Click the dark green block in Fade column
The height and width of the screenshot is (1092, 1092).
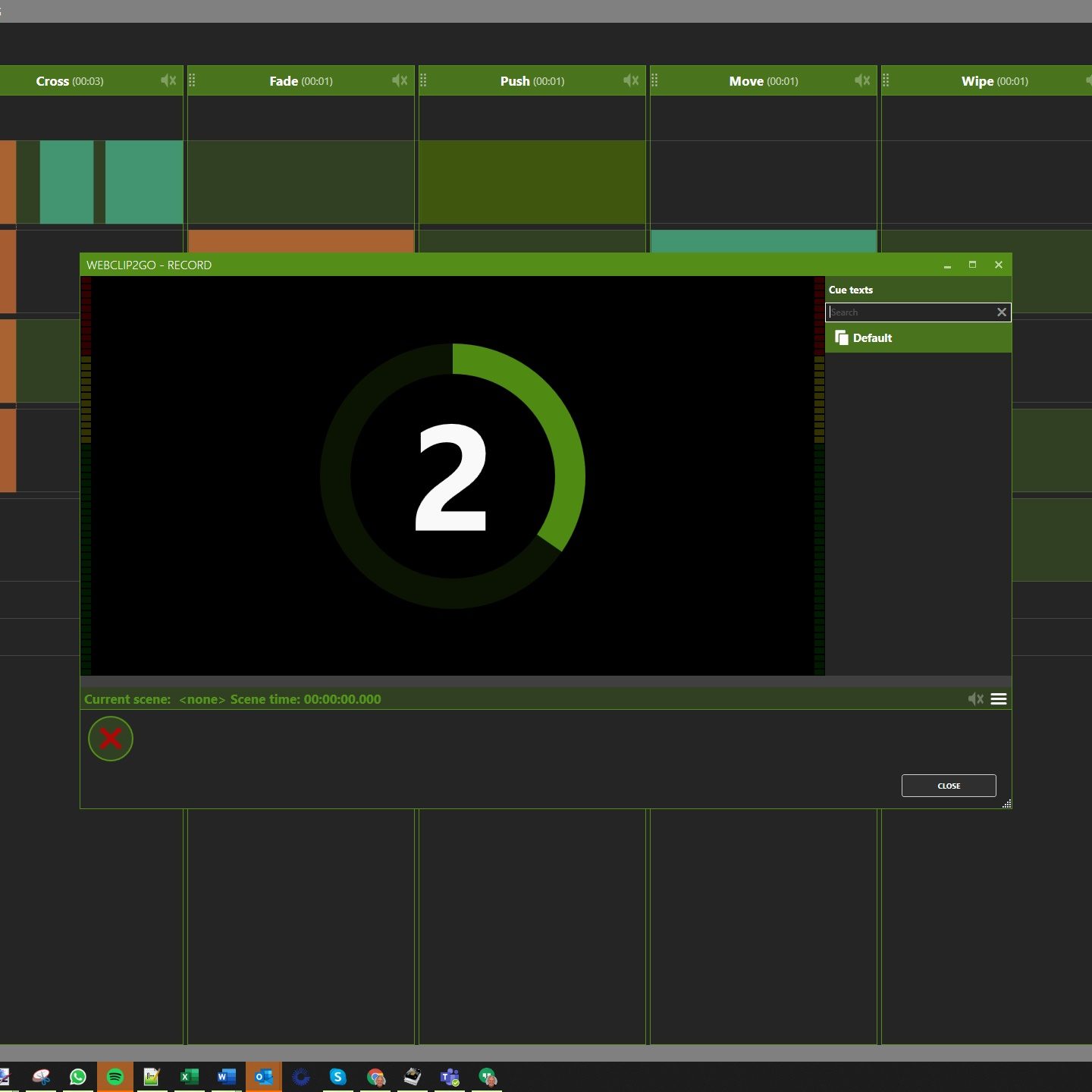tap(301, 182)
